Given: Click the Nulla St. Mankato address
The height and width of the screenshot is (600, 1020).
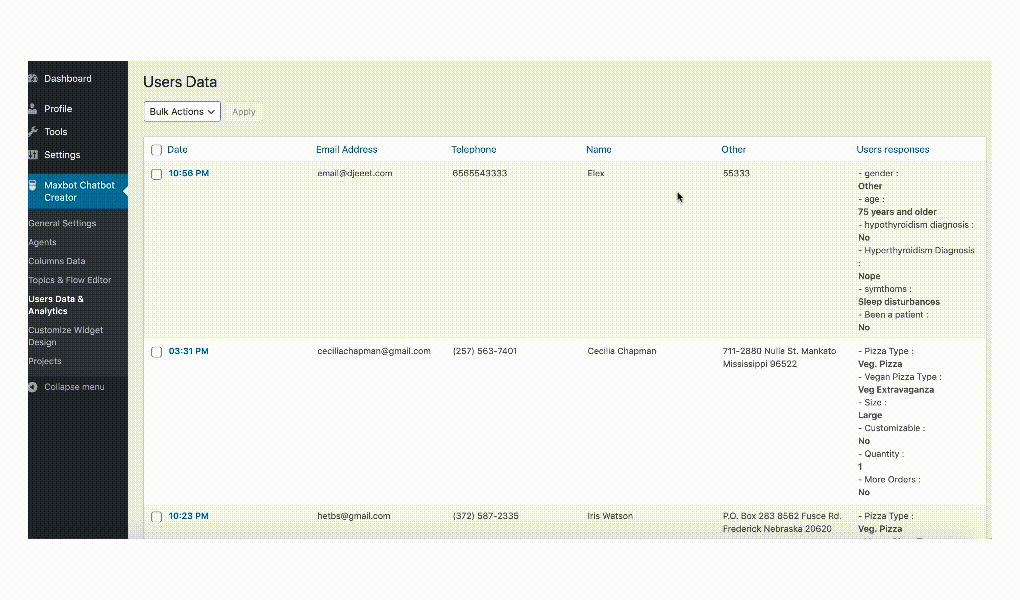Looking at the screenshot, I should pyautogui.click(x=779, y=357).
